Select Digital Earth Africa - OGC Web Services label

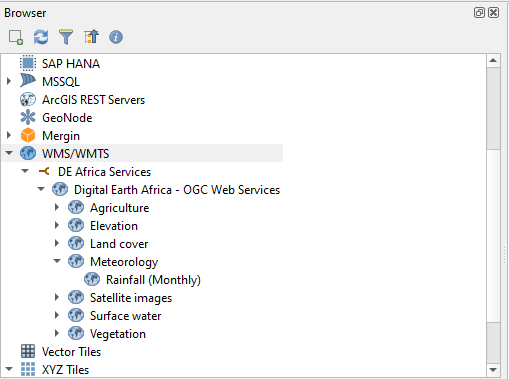[x=177, y=190]
